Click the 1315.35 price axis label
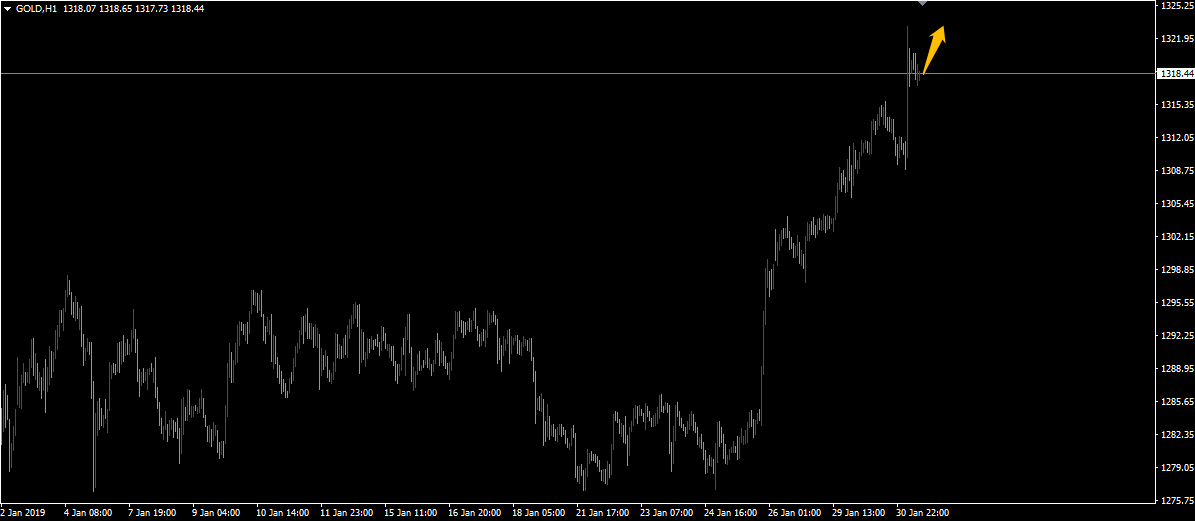The height and width of the screenshot is (521, 1195). [x=1177, y=104]
